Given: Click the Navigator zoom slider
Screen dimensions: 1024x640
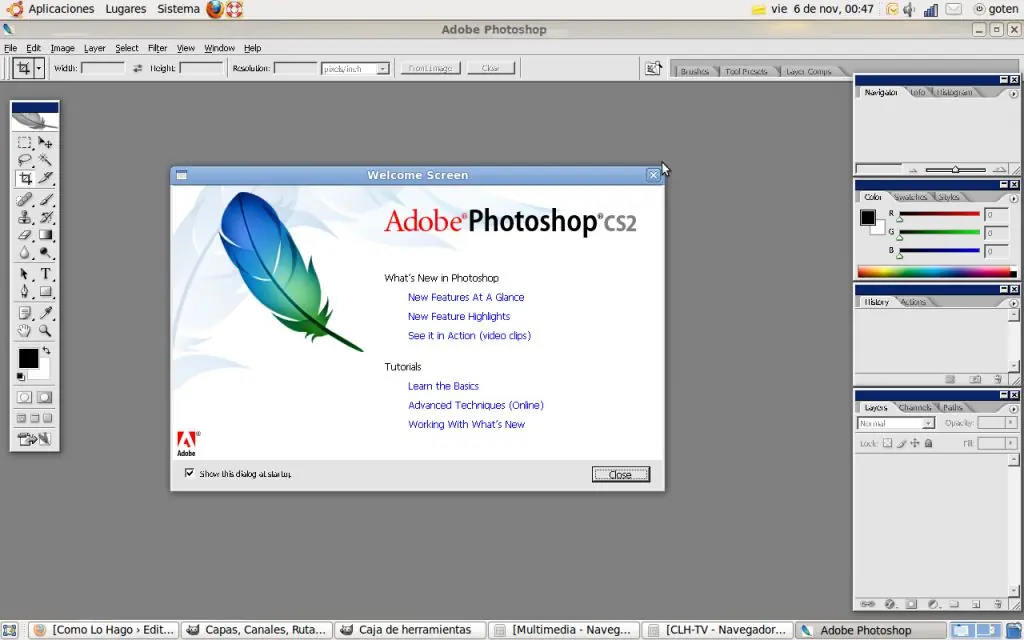Looking at the screenshot, I should pyautogui.click(x=955, y=170).
